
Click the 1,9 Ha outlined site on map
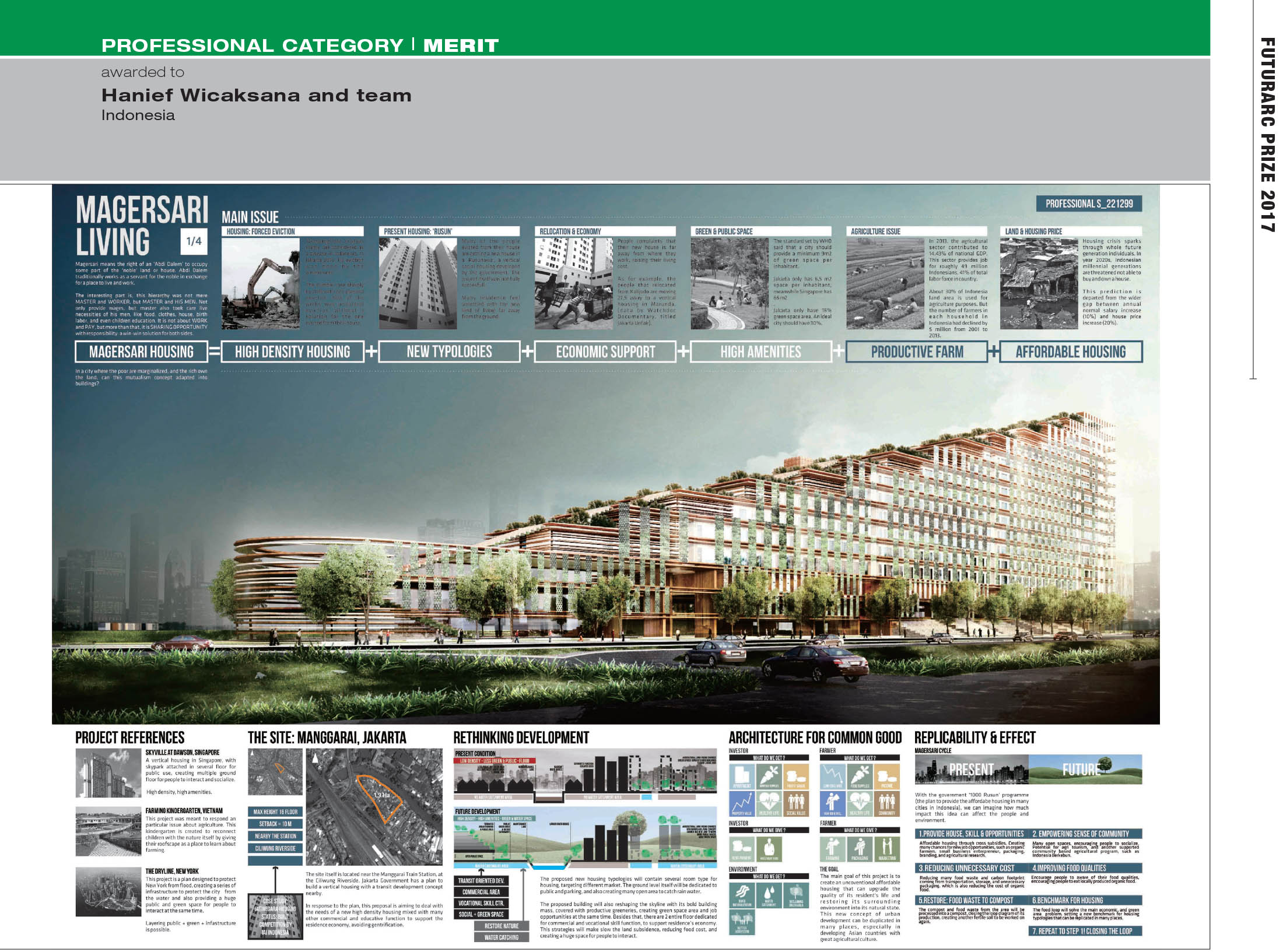pos(380,799)
